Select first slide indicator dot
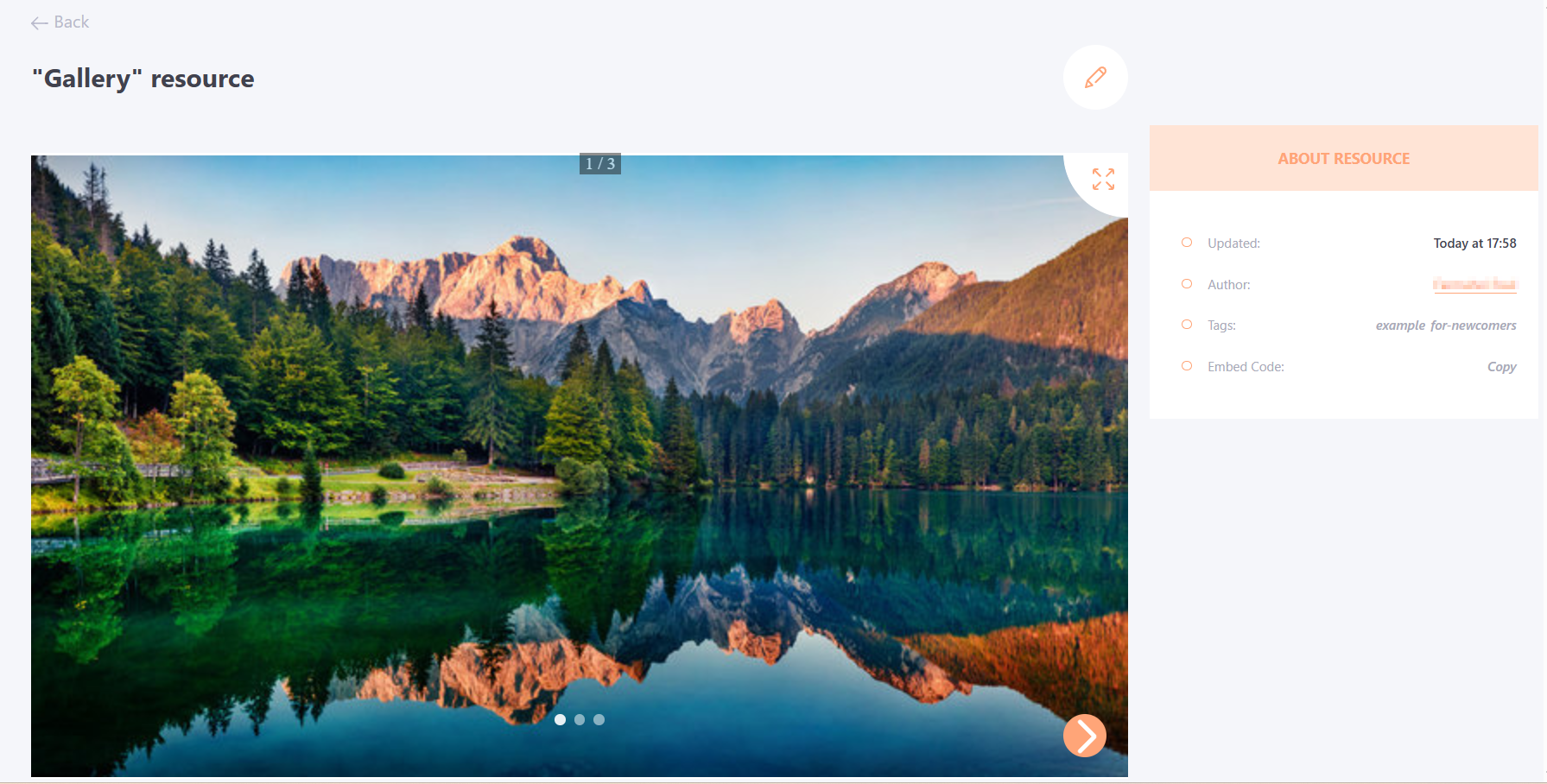The height and width of the screenshot is (784, 1547). tap(560, 719)
